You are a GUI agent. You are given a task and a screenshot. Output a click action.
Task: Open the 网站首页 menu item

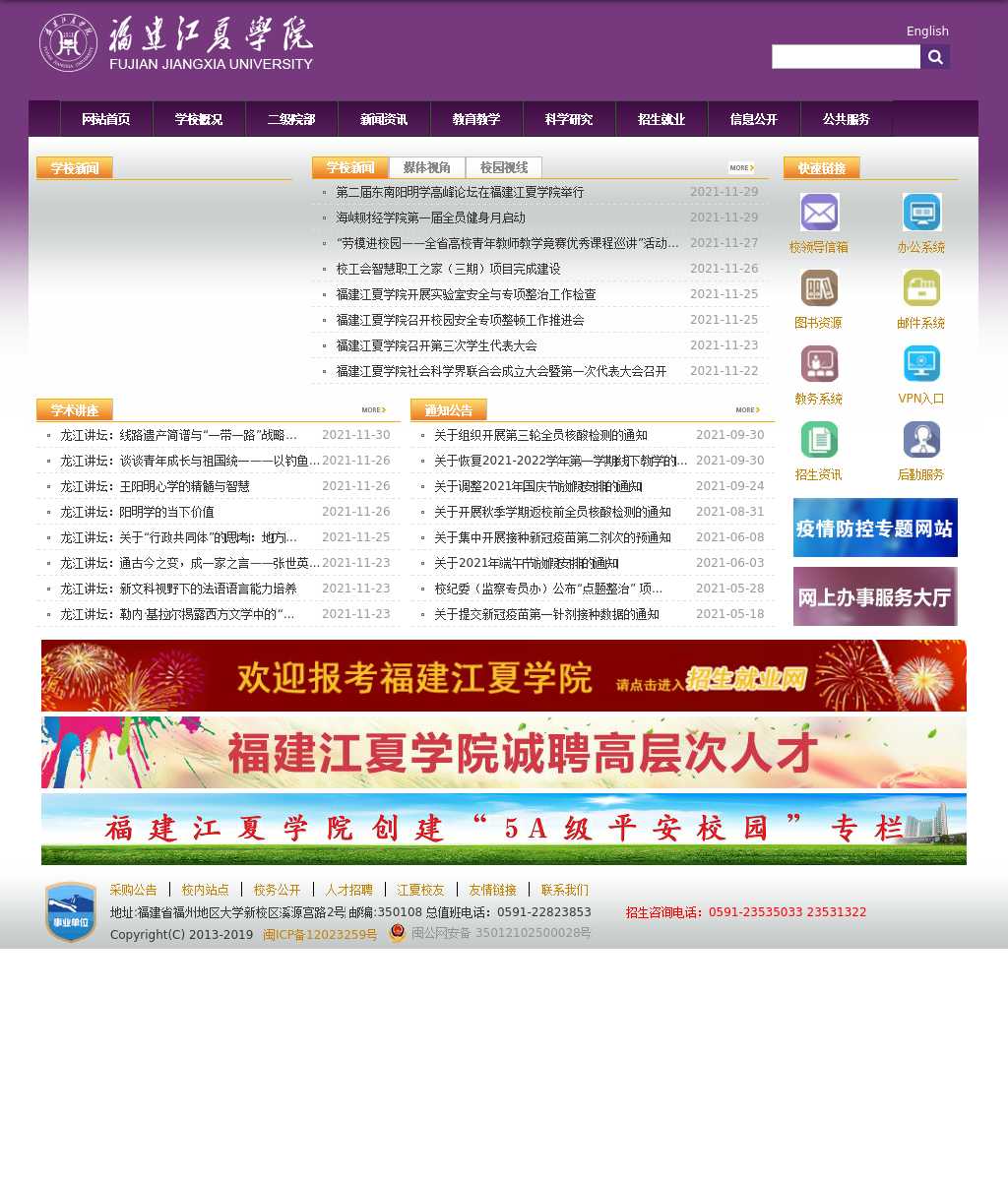point(106,119)
